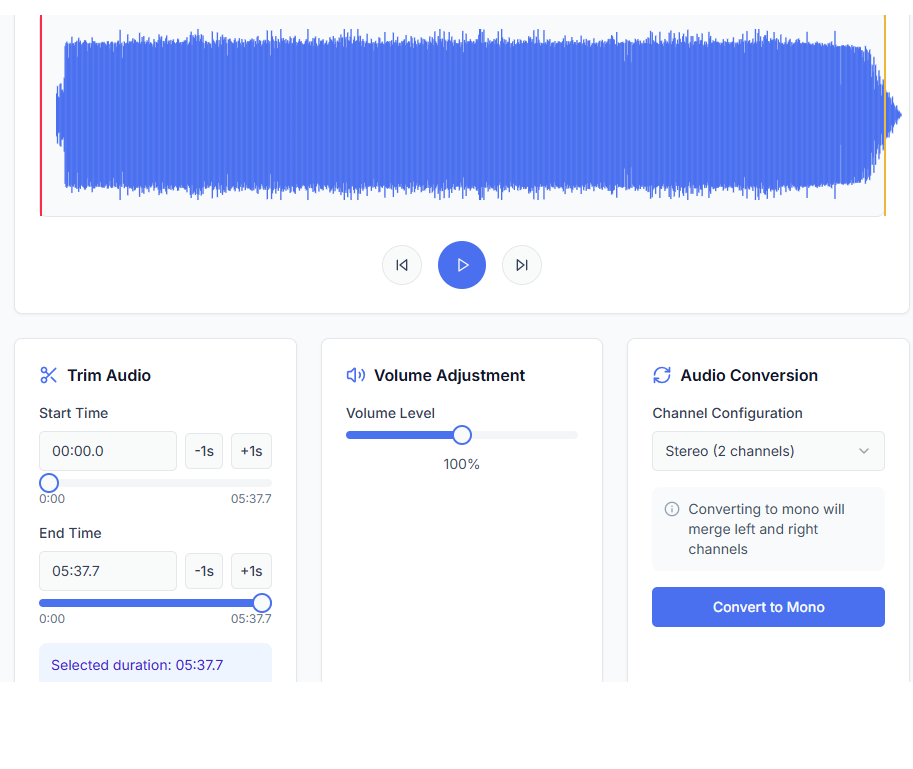Click the End Time input field
This screenshot has width=913, height=769.
click(108, 571)
